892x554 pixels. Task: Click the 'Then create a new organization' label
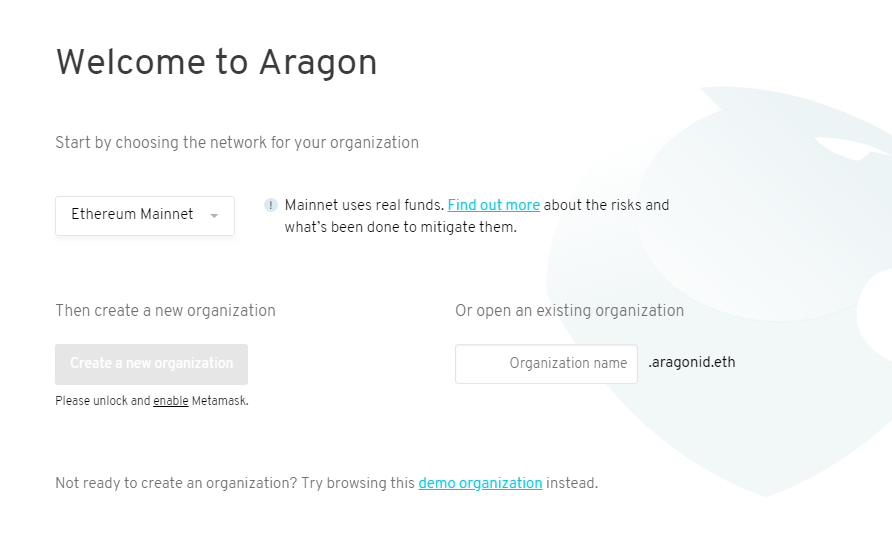tap(166, 311)
